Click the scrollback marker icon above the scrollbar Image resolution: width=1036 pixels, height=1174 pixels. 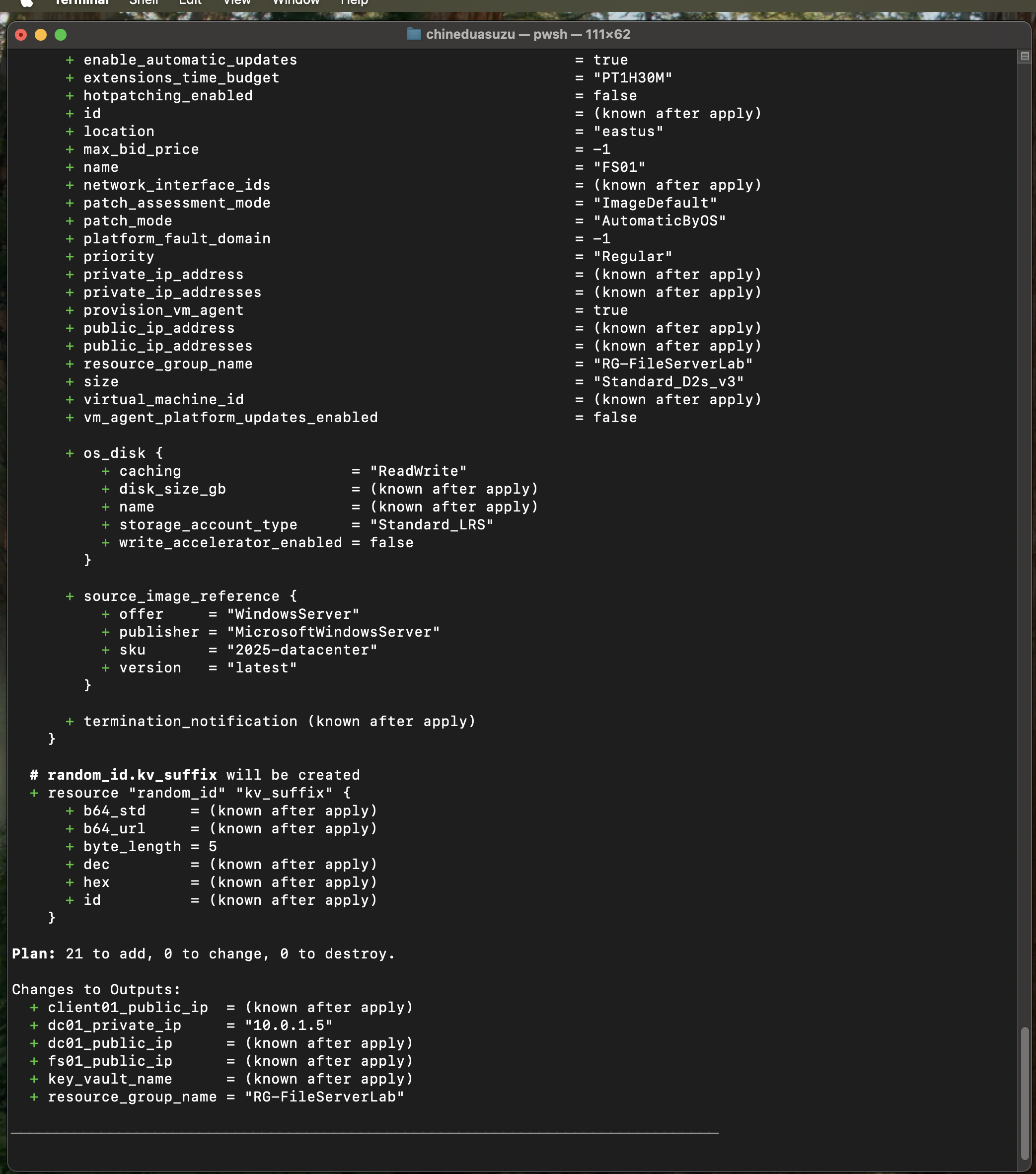click(x=1025, y=56)
